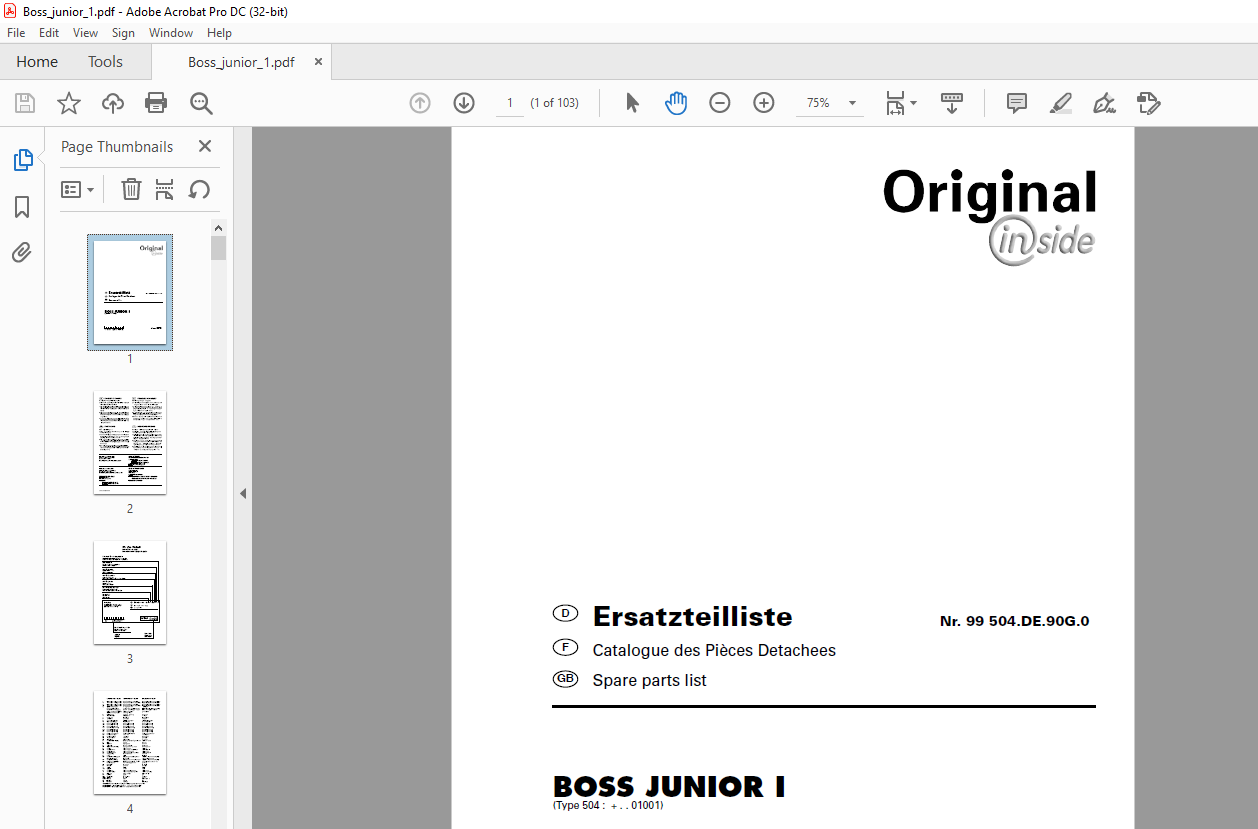
Task: Open the Help menu
Action: click(219, 33)
